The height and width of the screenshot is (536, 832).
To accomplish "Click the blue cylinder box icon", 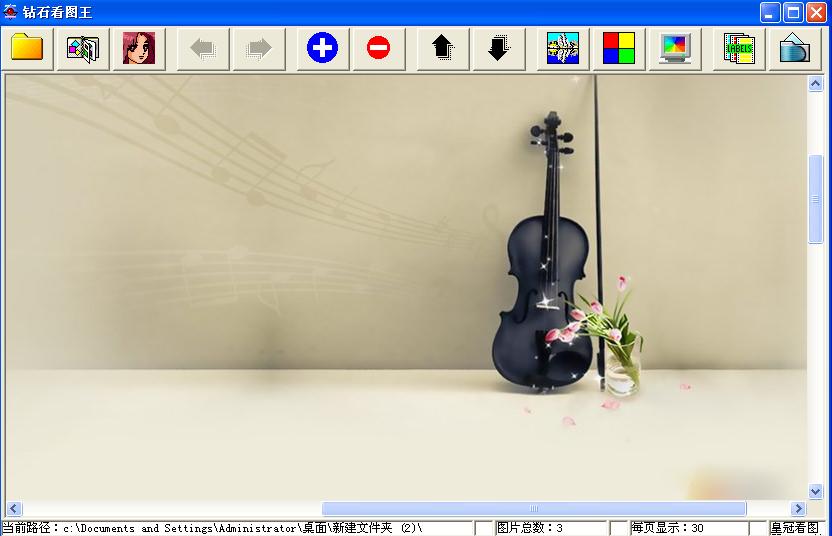I will [x=795, y=48].
